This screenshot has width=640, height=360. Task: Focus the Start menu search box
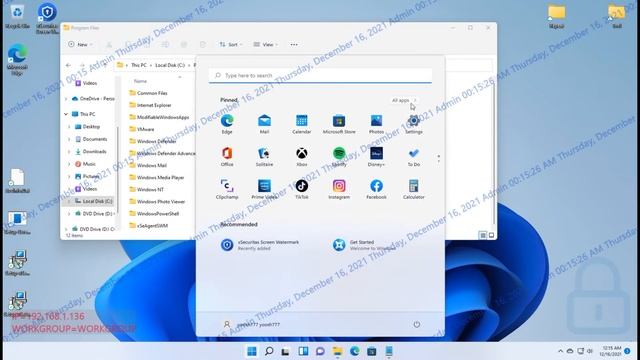pyautogui.click(x=320, y=76)
